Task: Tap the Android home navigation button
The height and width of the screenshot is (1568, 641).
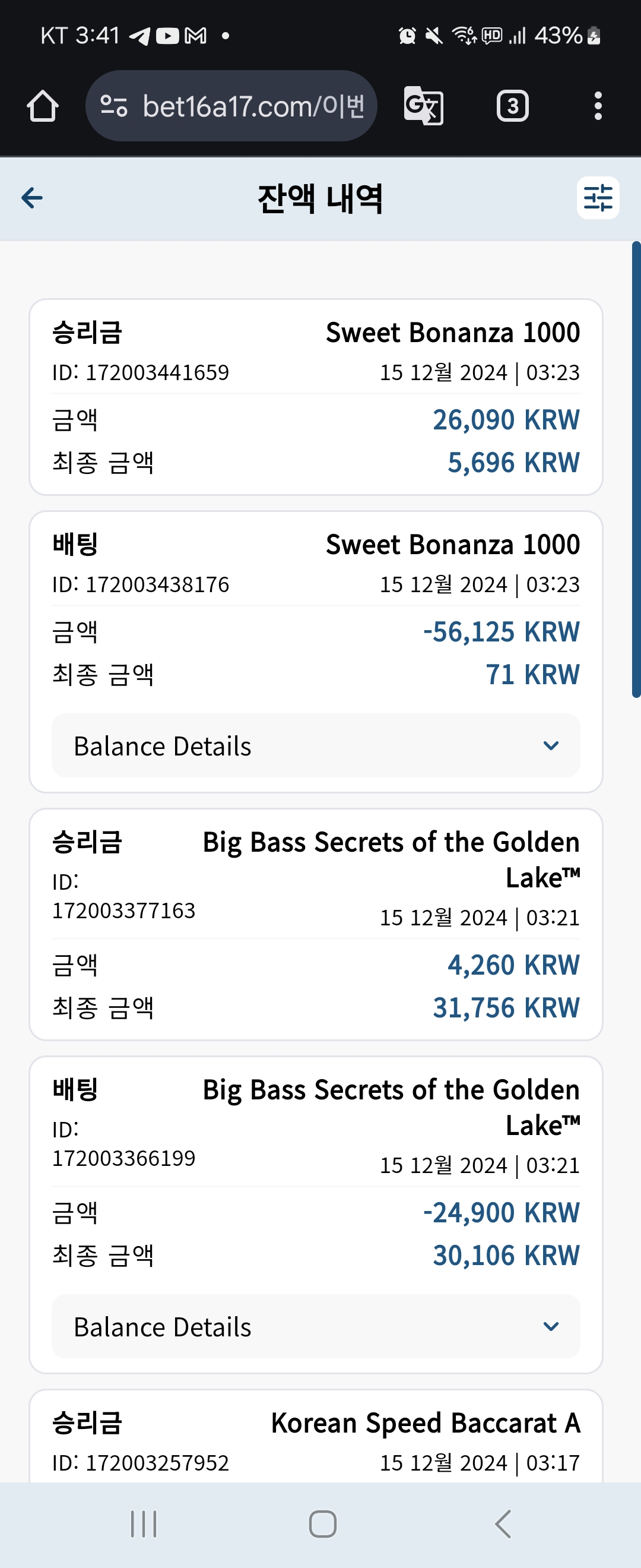Action: [322, 1523]
